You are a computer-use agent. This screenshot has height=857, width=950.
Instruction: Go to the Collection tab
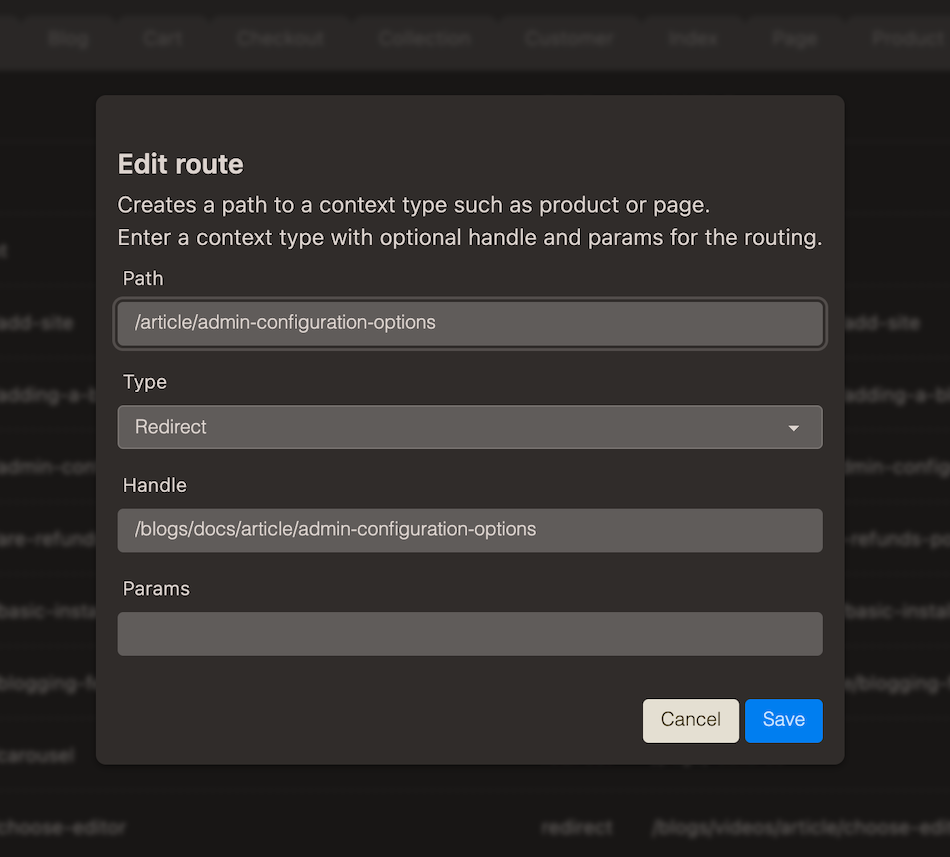click(424, 39)
